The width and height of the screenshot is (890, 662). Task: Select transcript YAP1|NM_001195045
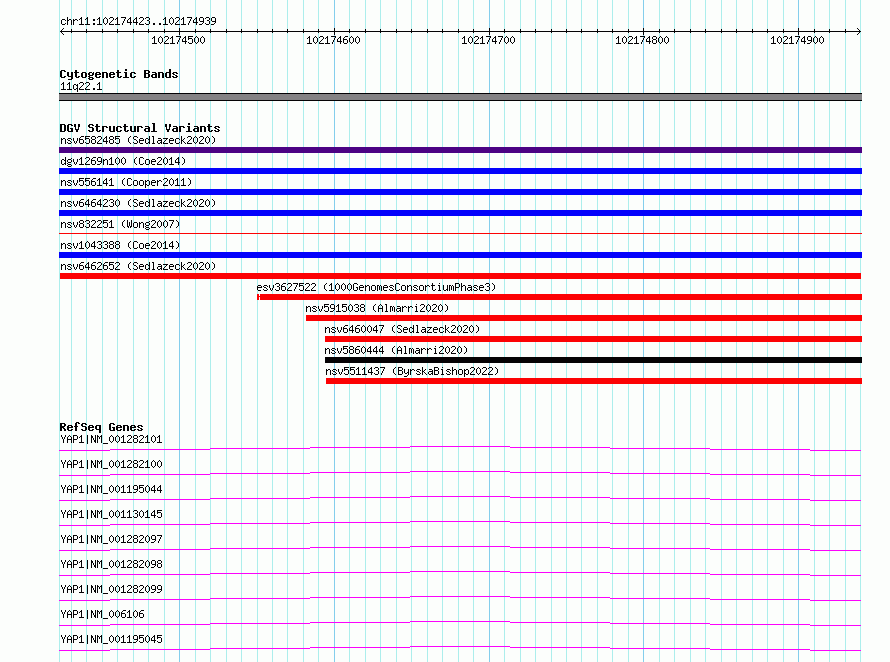pyautogui.click(x=111, y=639)
